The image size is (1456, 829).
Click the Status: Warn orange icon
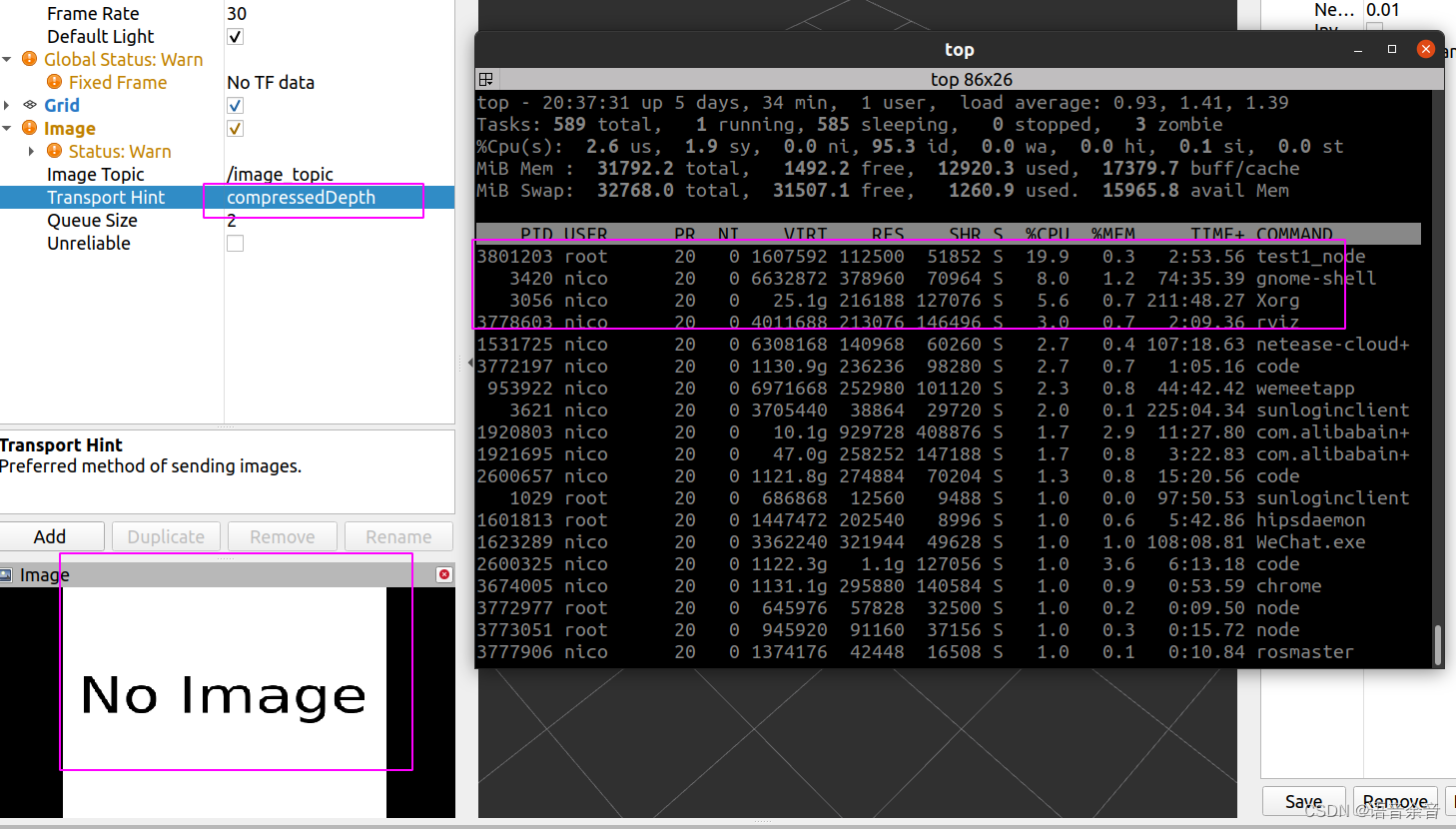click(x=54, y=151)
